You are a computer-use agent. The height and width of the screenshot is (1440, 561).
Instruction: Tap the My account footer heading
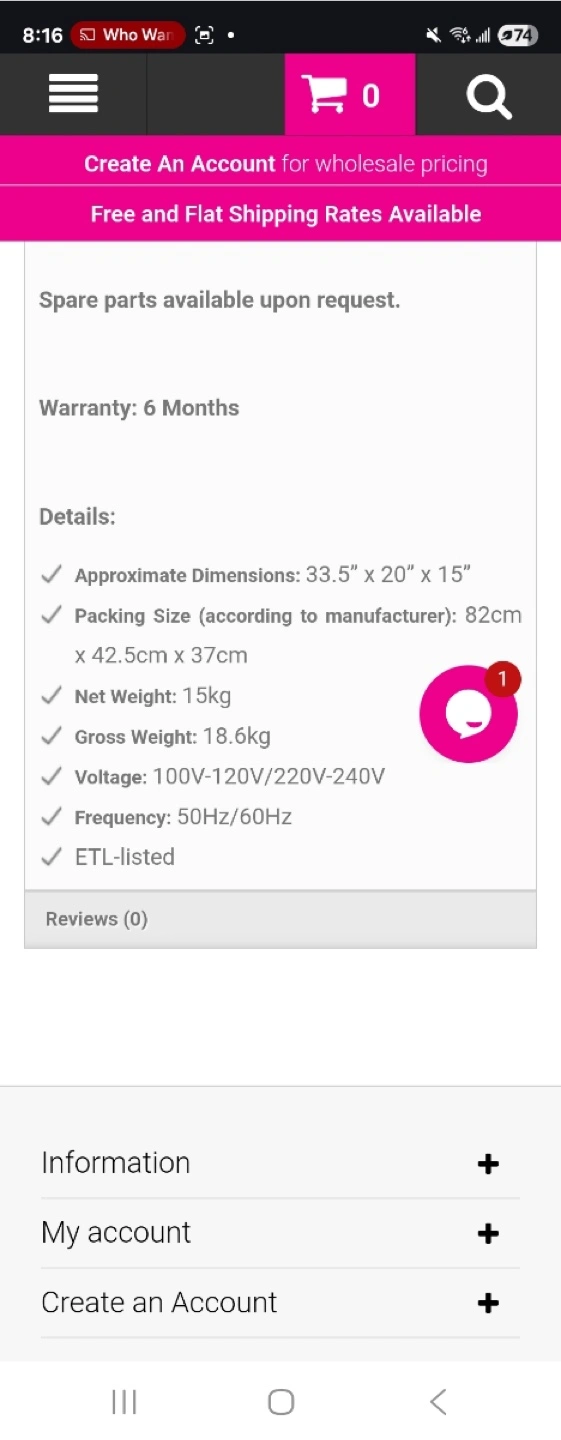[116, 1233]
